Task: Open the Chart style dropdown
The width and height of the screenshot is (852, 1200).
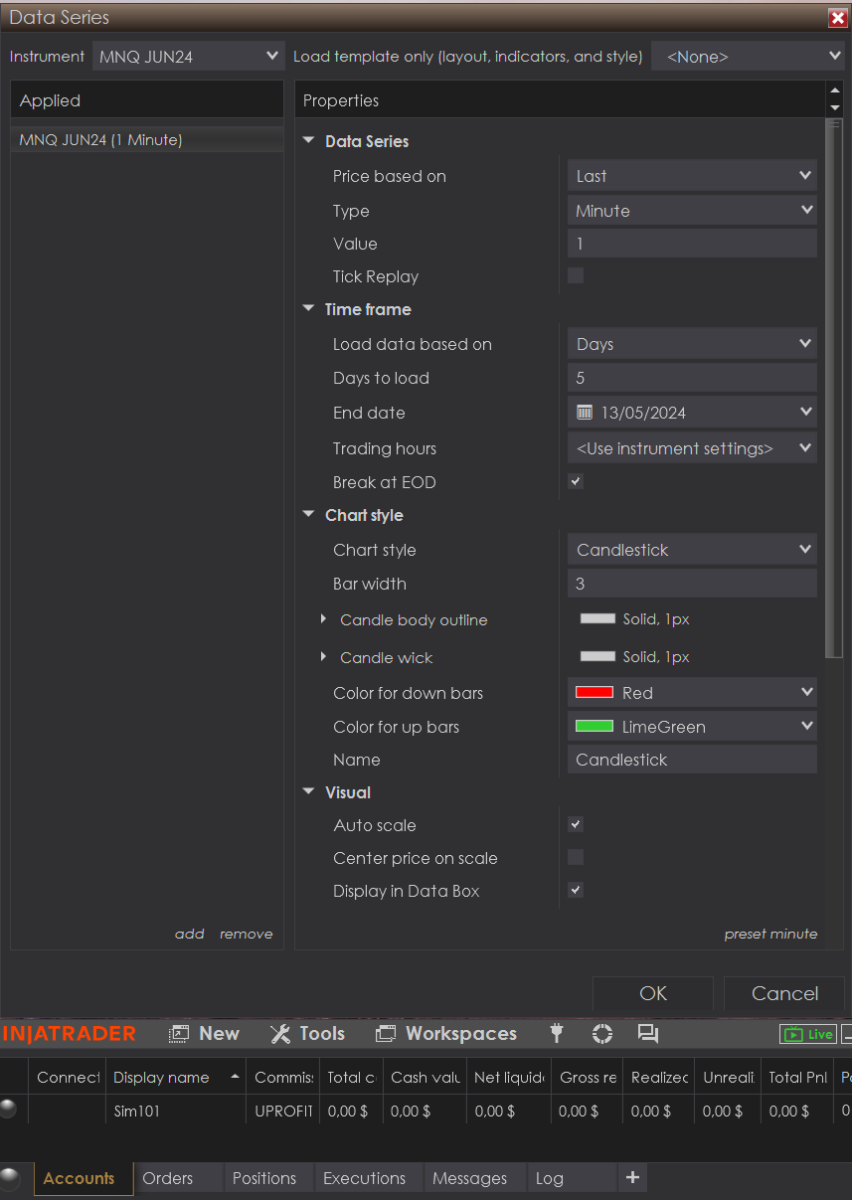Action: click(x=692, y=550)
